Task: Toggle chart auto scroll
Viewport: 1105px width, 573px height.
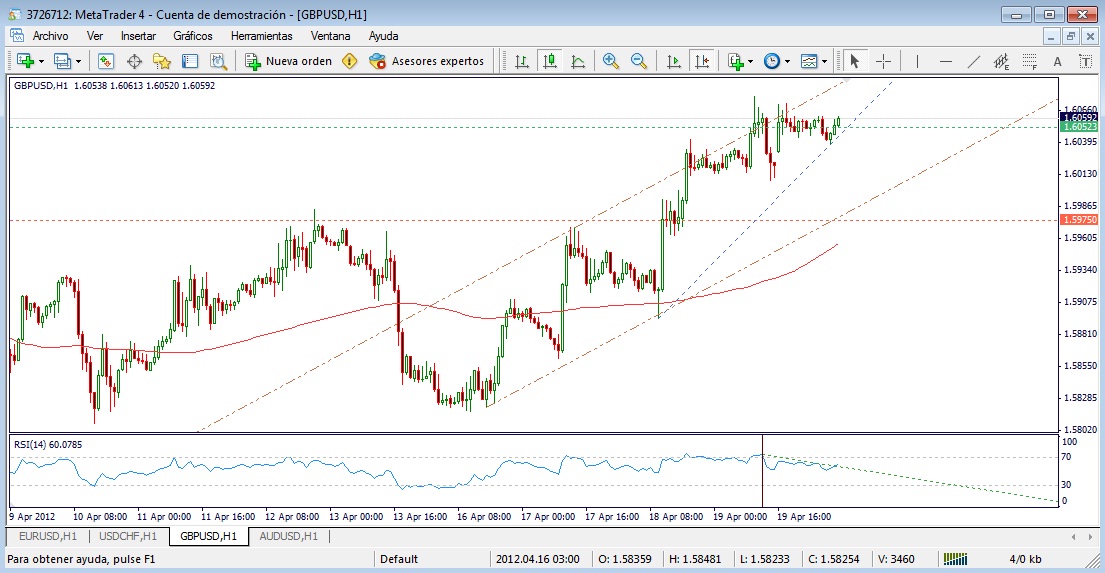Action: (x=674, y=61)
